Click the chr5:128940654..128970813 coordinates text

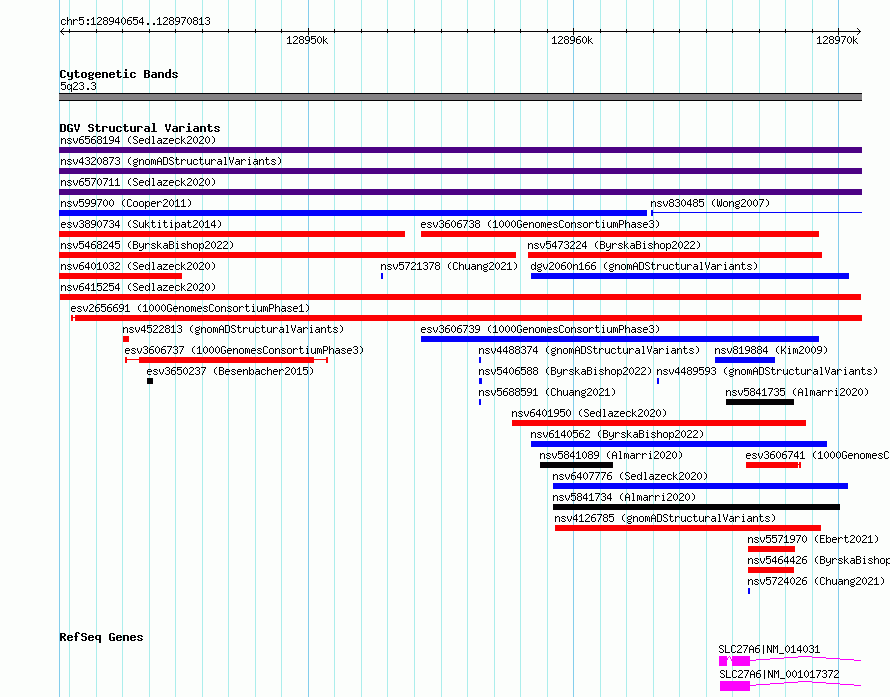[x=135, y=22]
